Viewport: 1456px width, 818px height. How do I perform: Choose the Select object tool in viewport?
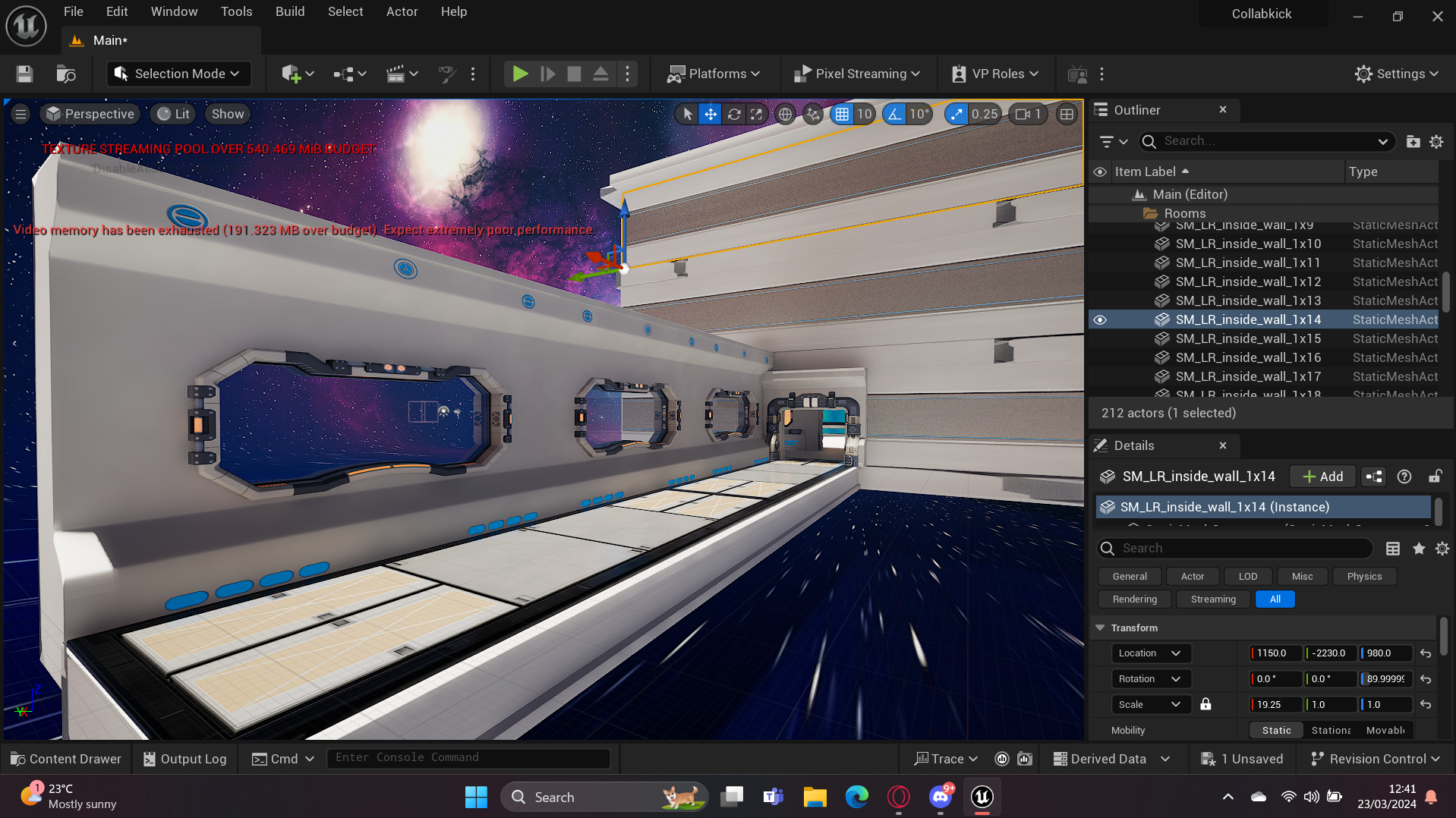click(x=687, y=114)
